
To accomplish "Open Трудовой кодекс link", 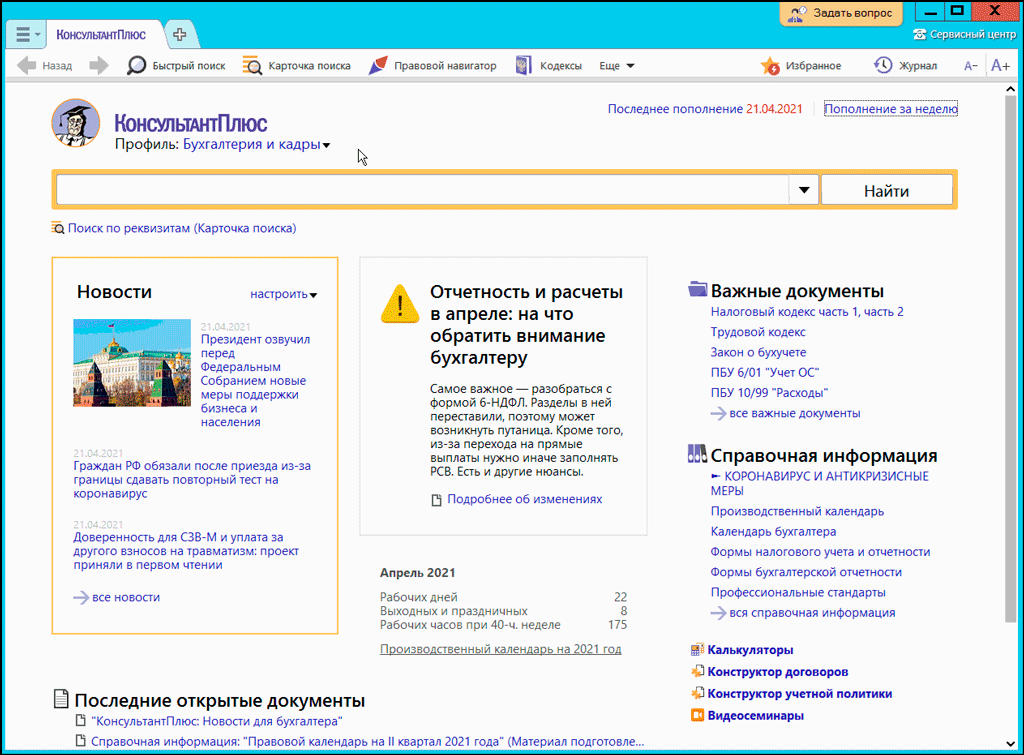I will 758,332.
